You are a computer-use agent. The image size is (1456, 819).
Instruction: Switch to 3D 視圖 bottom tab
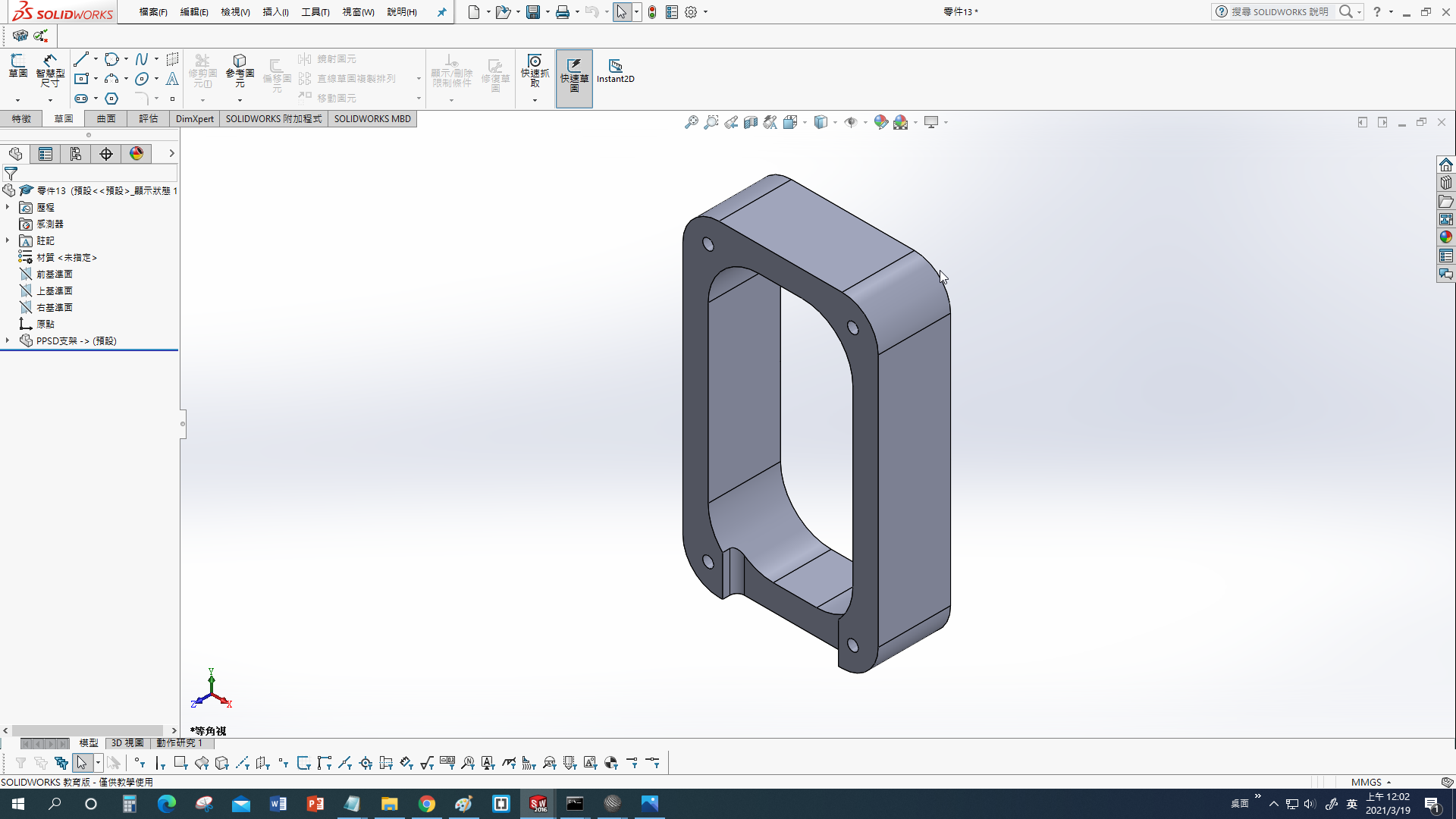(x=127, y=743)
